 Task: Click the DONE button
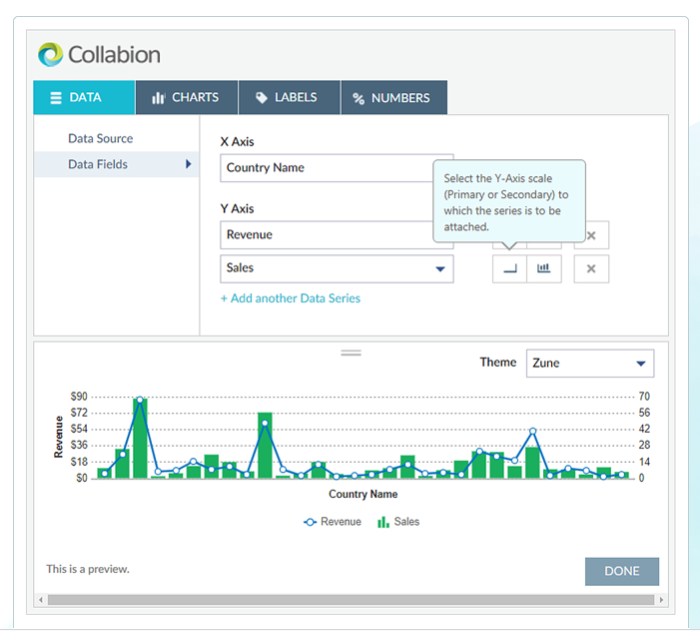click(621, 571)
